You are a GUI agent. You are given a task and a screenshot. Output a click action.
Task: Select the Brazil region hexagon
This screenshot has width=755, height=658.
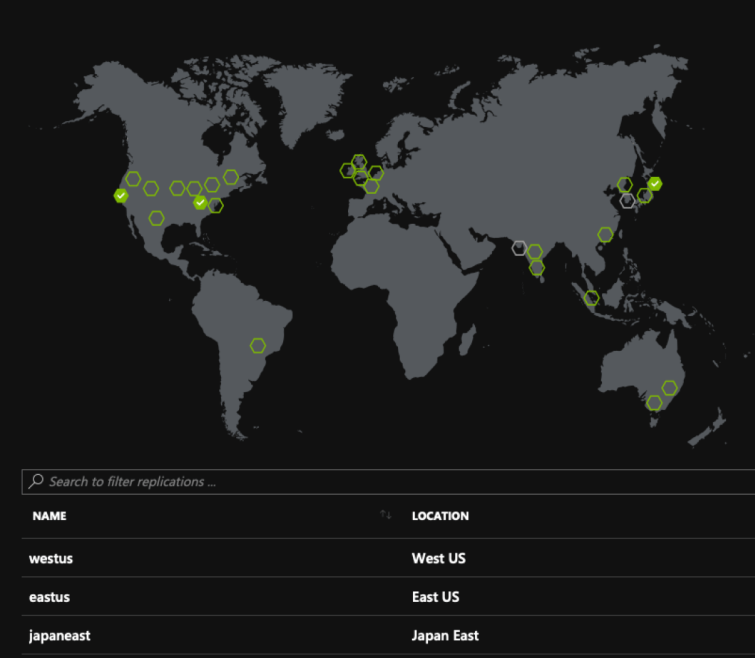[x=258, y=346]
